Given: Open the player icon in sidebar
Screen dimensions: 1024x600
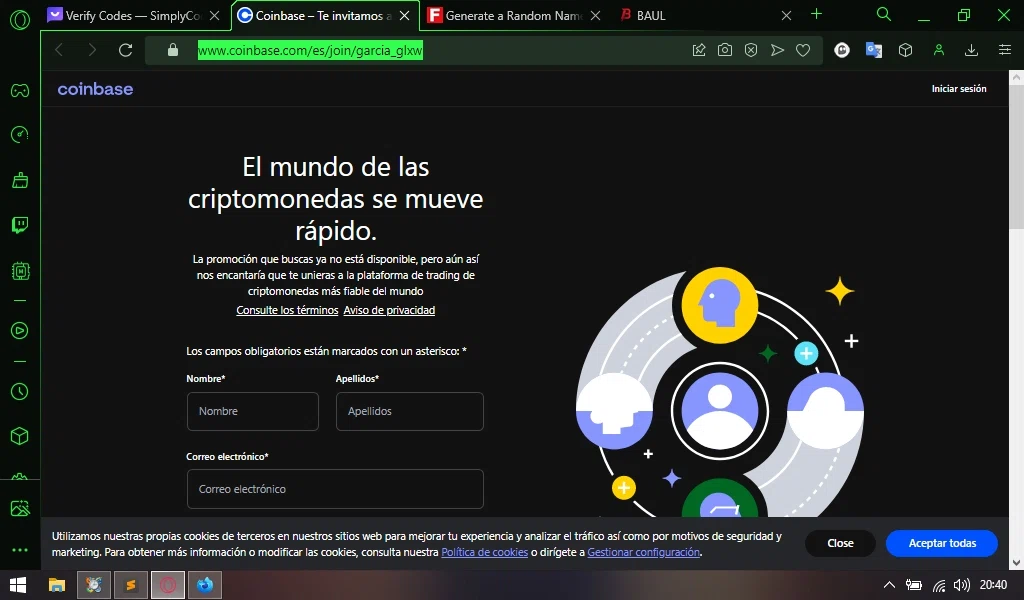Looking at the screenshot, I should point(20,330).
